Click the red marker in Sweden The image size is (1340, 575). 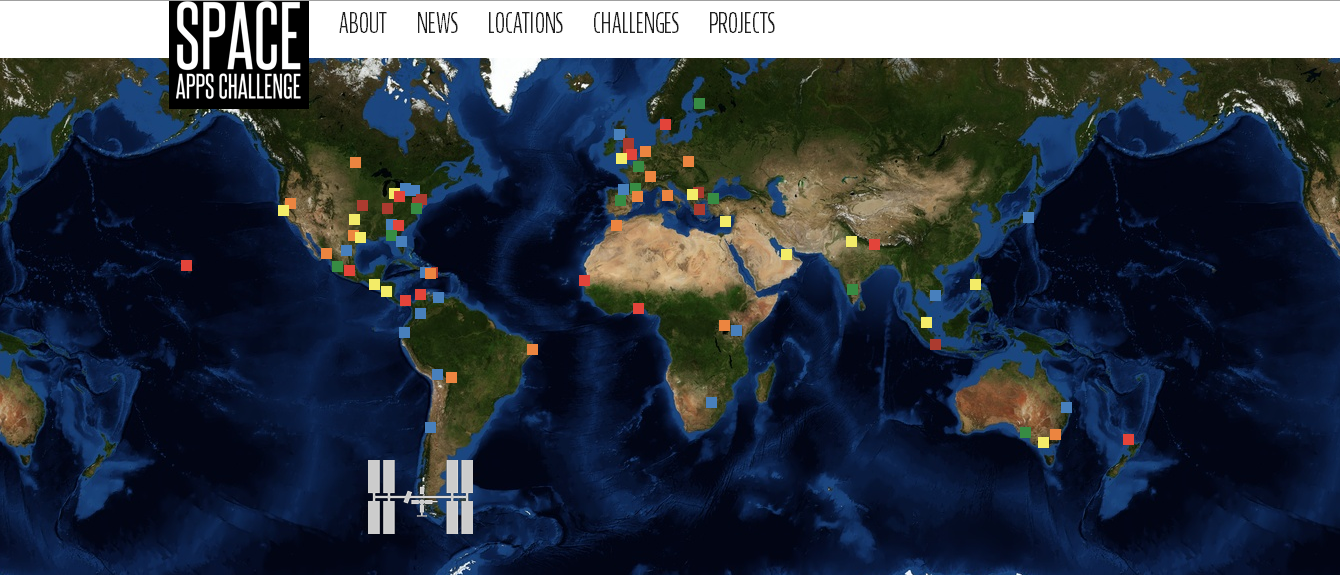click(665, 124)
